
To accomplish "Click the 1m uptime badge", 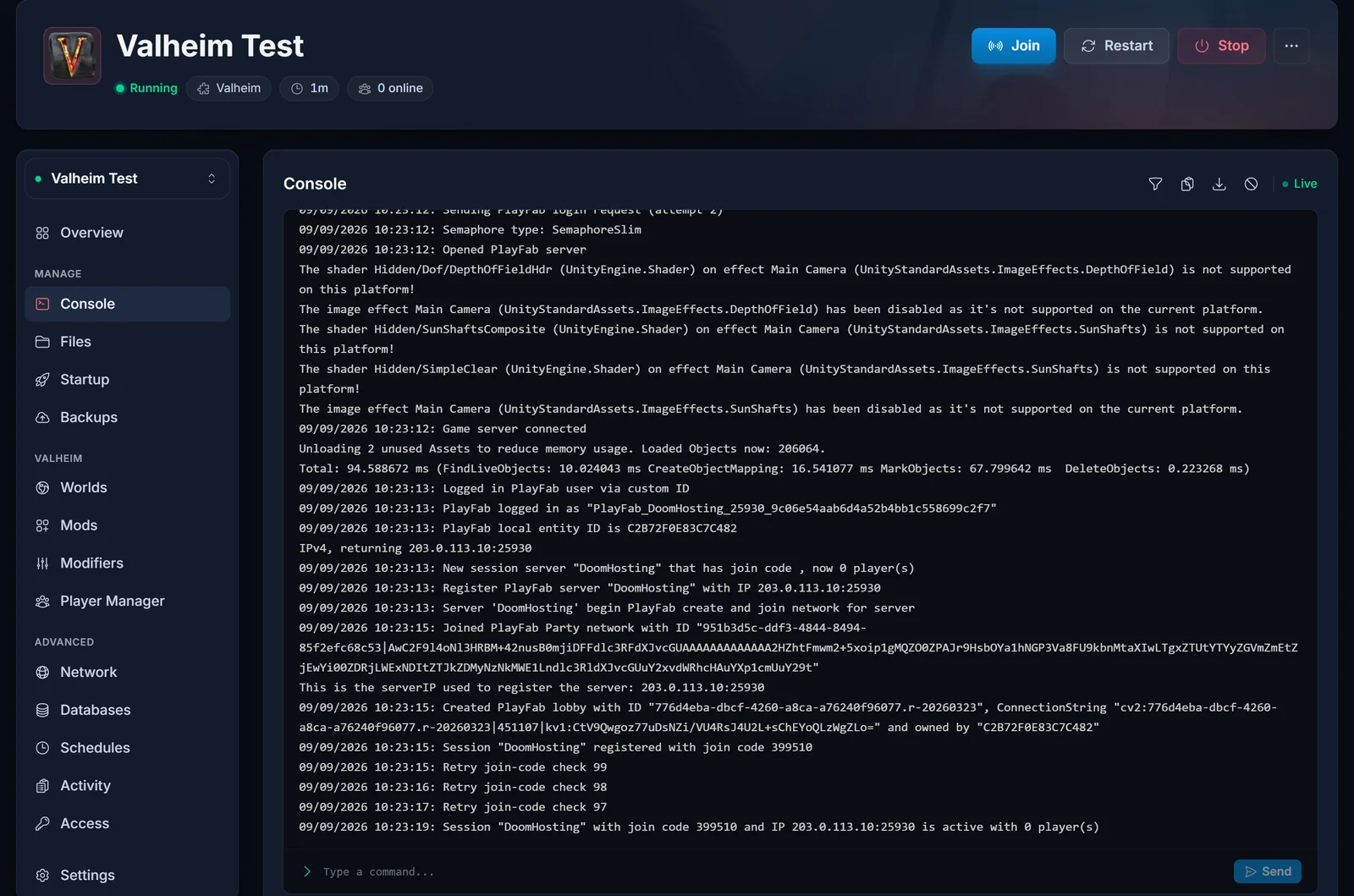I will (x=310, y=88).
